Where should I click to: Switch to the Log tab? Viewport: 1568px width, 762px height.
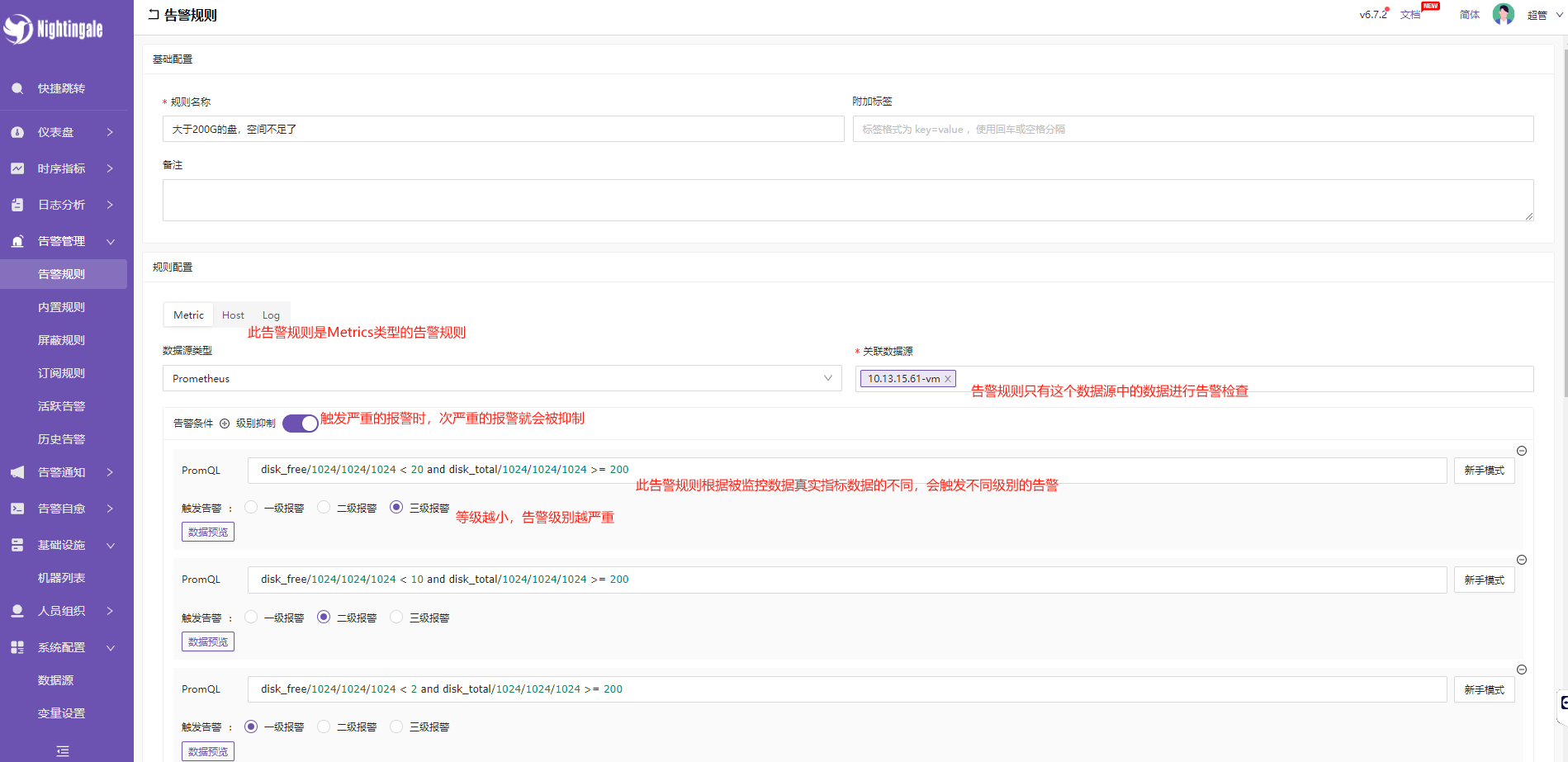pos(271,315)
